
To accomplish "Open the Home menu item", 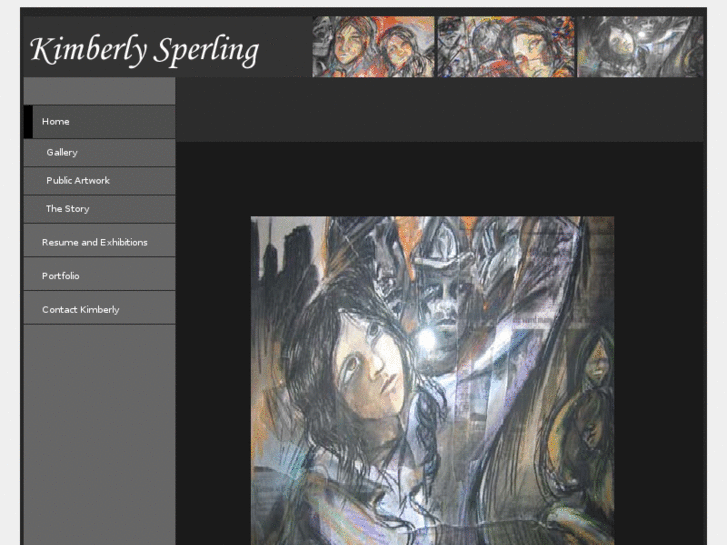I will pos(99,122).
